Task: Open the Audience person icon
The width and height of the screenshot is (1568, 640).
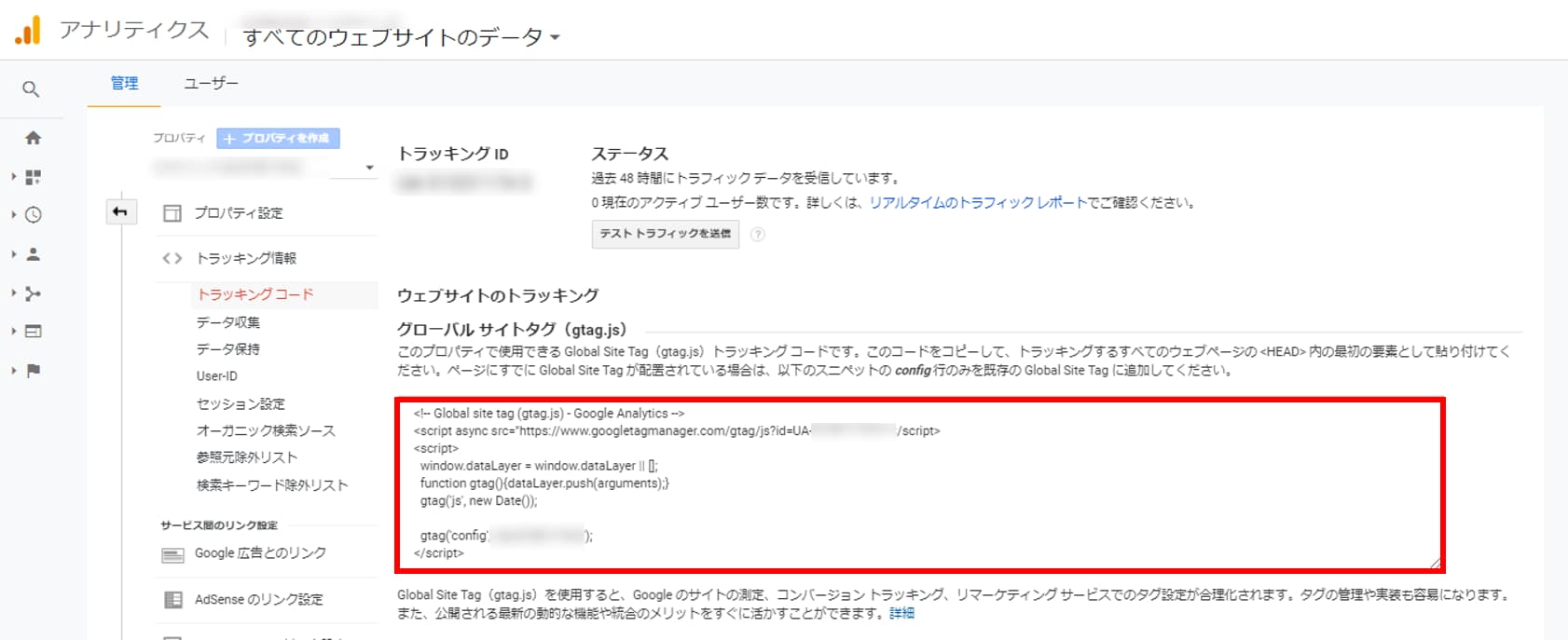Action: click(34, 253)
